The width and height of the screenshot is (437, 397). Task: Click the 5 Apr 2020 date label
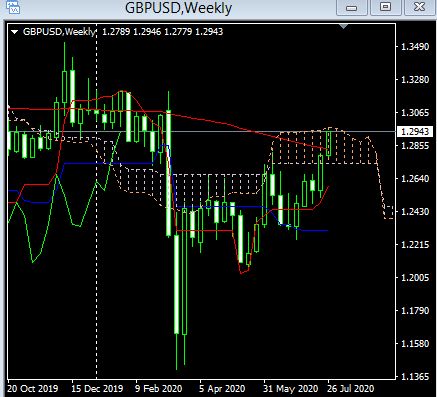tap(222, 389)
